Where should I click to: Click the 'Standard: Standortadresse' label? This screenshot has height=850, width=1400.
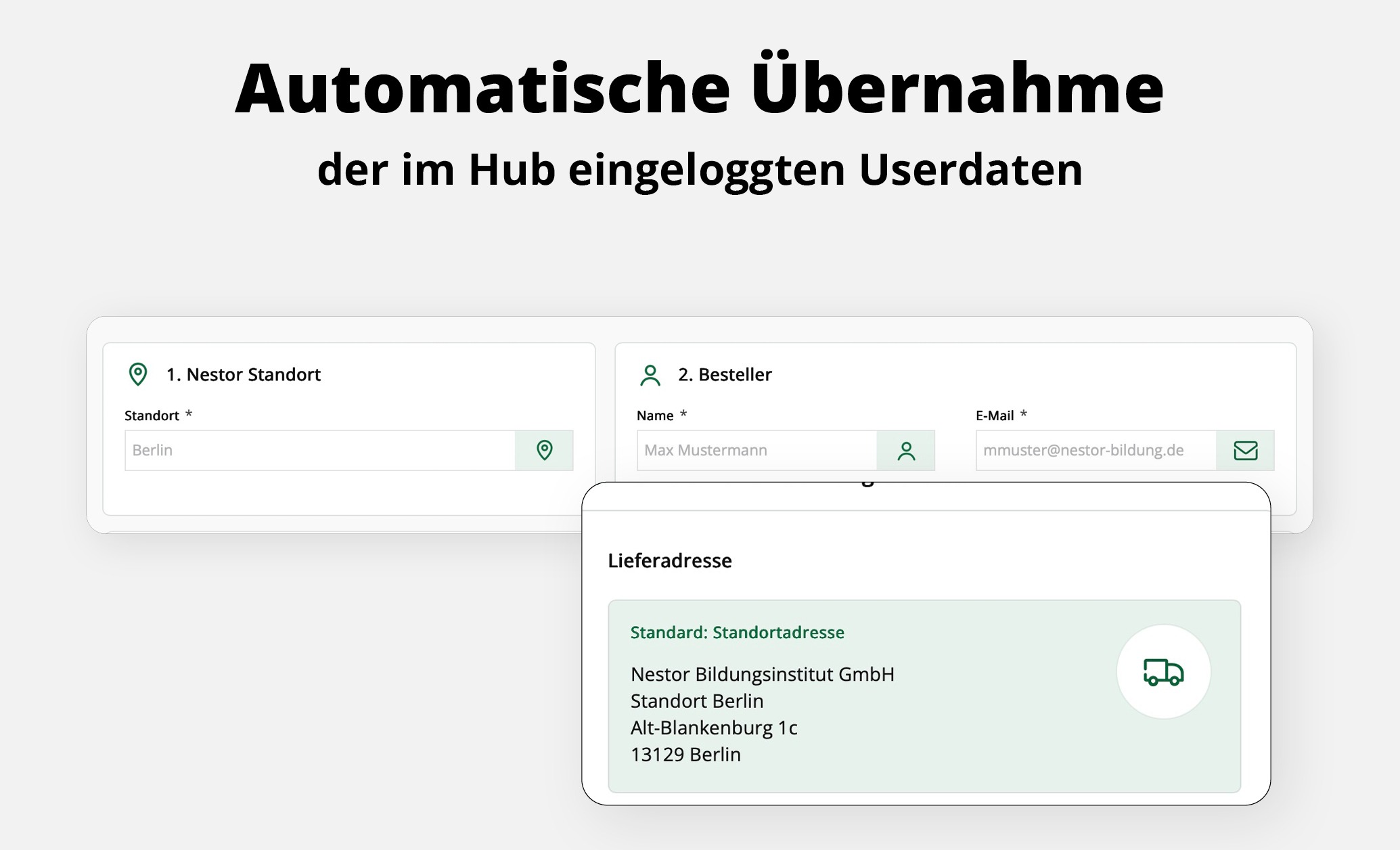pos(738,632)
